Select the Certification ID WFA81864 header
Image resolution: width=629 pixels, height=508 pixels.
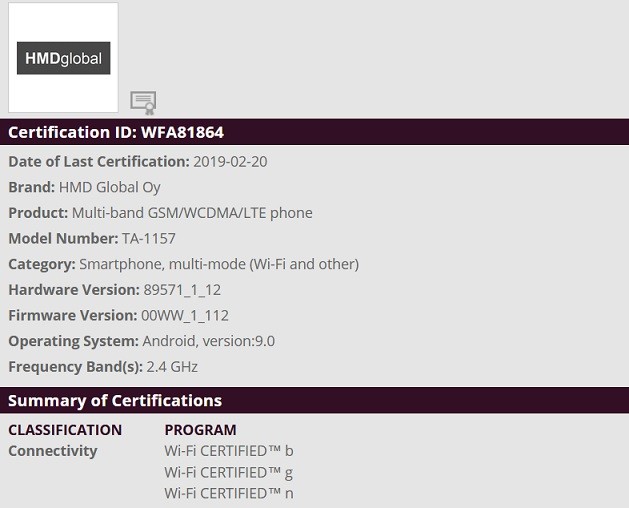click(314, 132)
